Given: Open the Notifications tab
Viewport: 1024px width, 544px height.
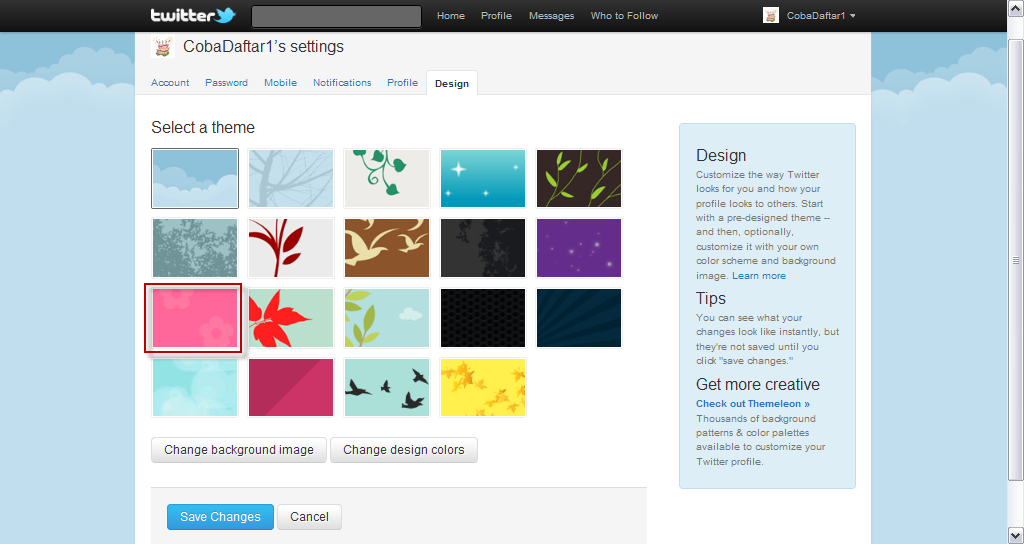Looking at the screenshot, I should tap(342, 83).
